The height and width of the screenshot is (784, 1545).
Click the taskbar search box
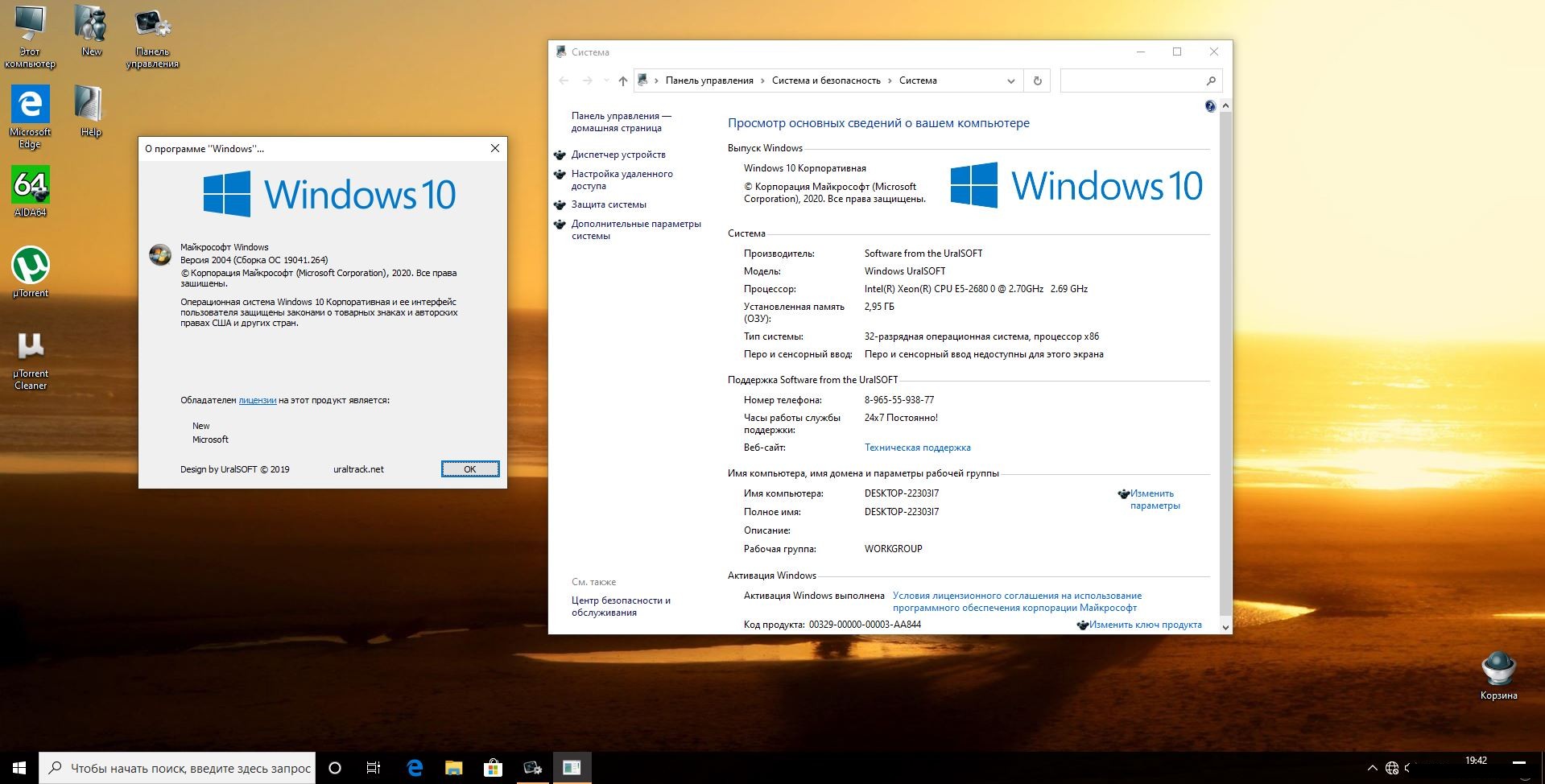(177, 768)
